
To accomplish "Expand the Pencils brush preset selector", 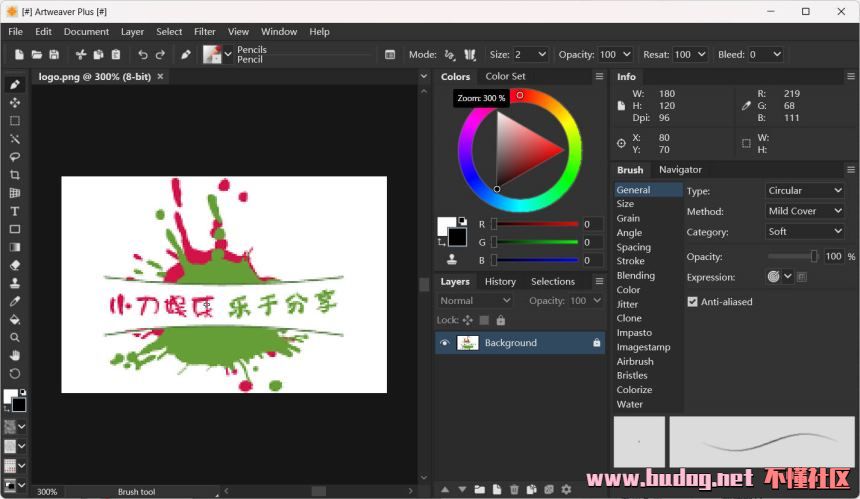I will 228,54.
